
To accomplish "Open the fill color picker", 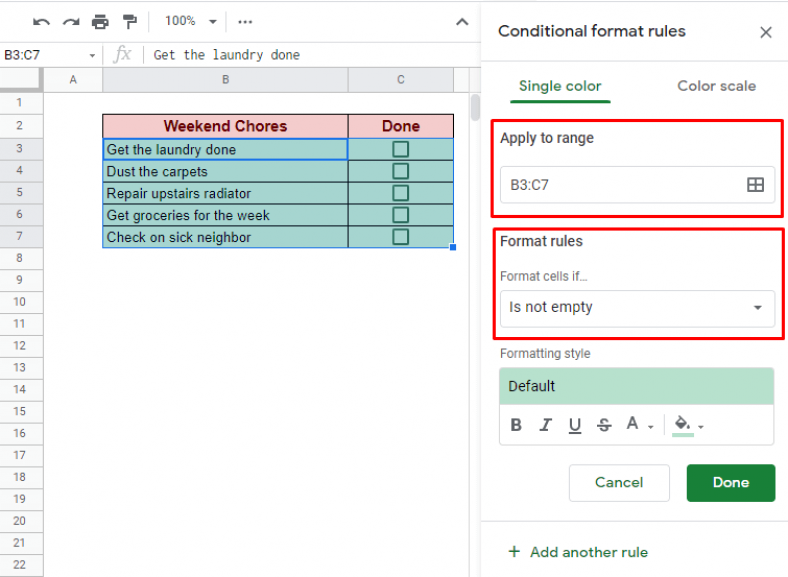I will point(688,425).
